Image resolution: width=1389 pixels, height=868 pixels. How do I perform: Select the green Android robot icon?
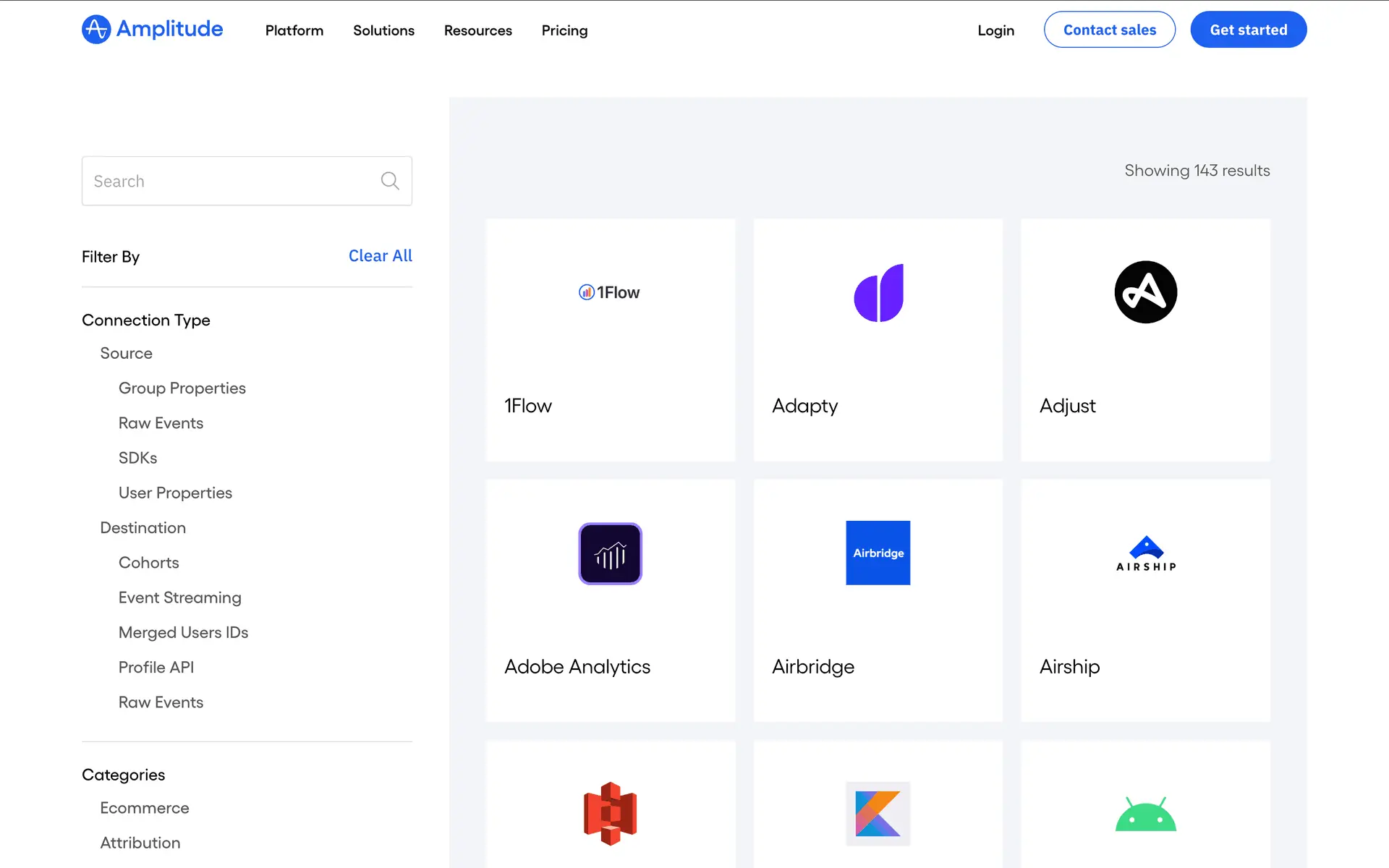(x=1145, y=814)
